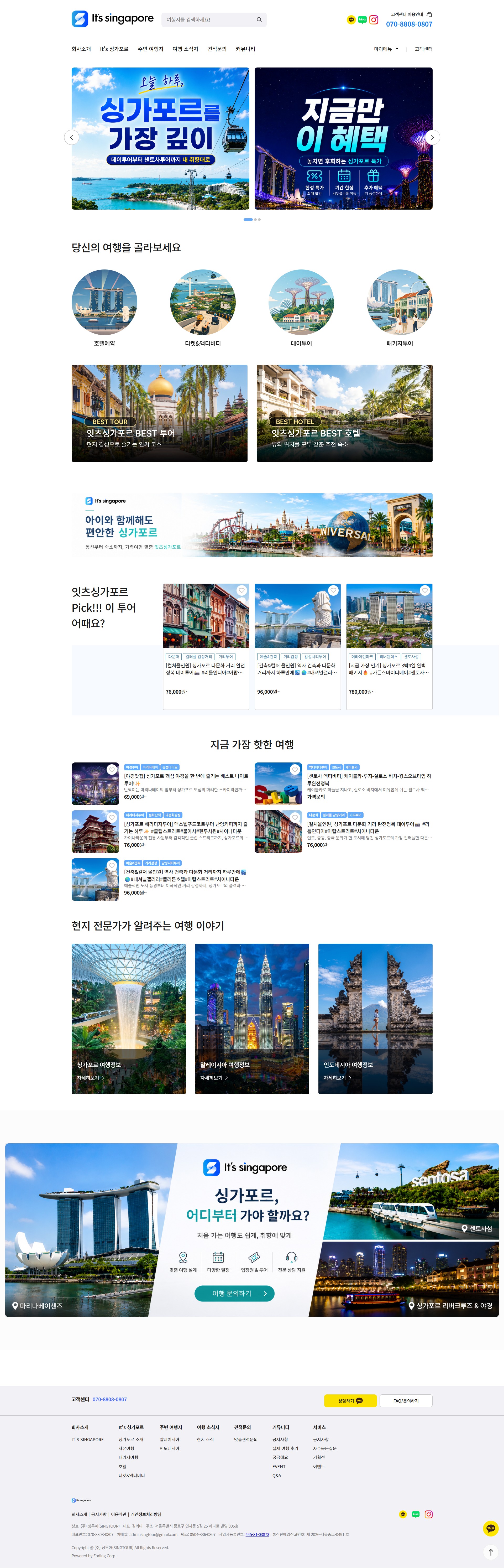The image size is (504, 1568).
Task: Click footer link 자주묻는질문
Action: click(x=324, y=1449)
